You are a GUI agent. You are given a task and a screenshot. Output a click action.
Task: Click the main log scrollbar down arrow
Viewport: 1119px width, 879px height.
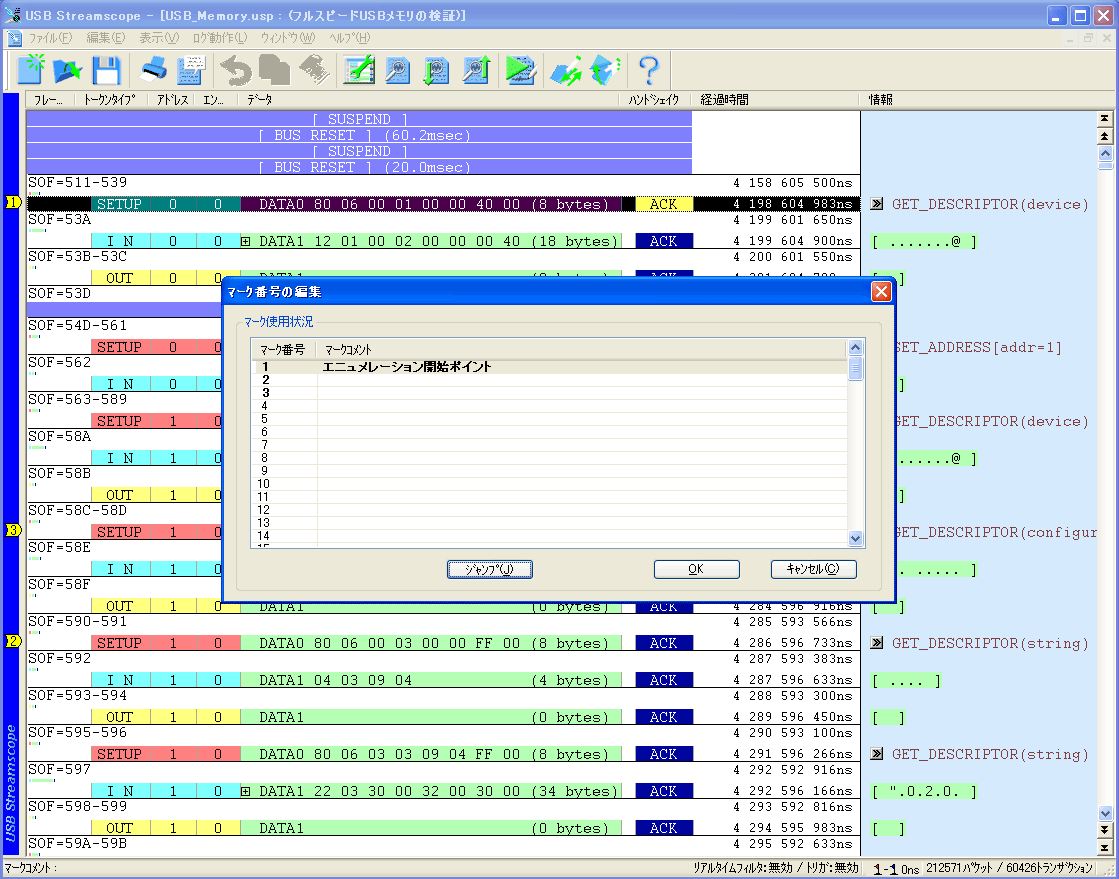1105,813
